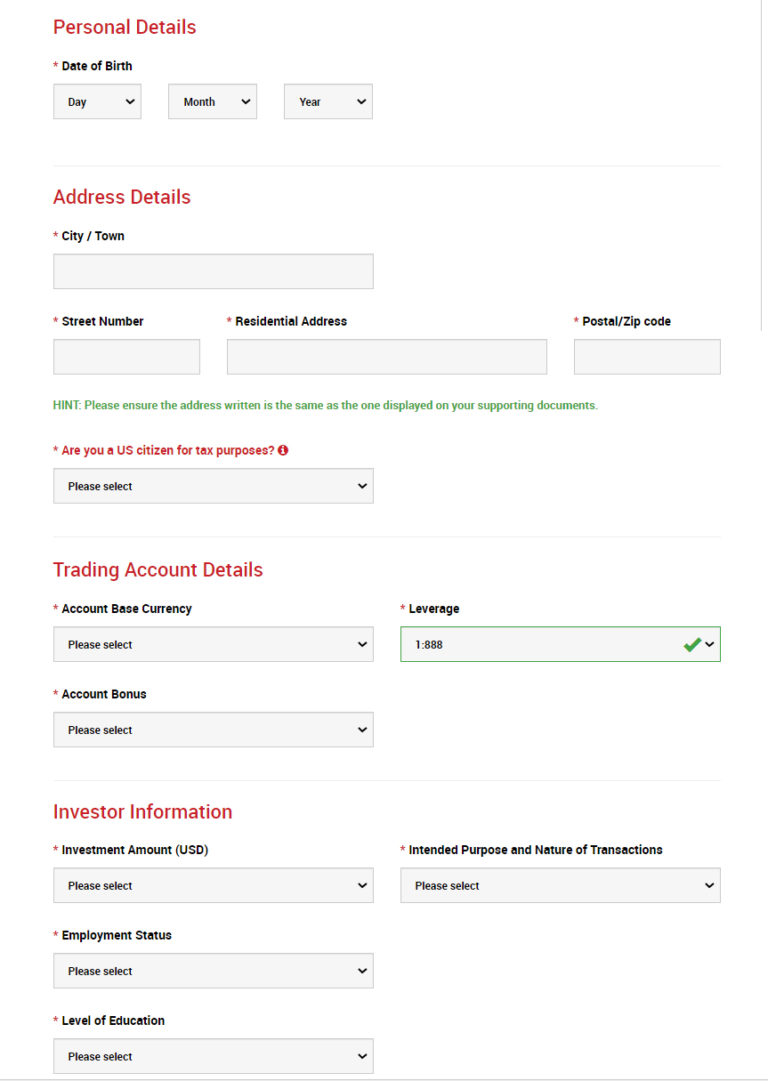This screenshot has width=768, height=1081.
Task: Open the Year dropdown
Action: point(327,101)
